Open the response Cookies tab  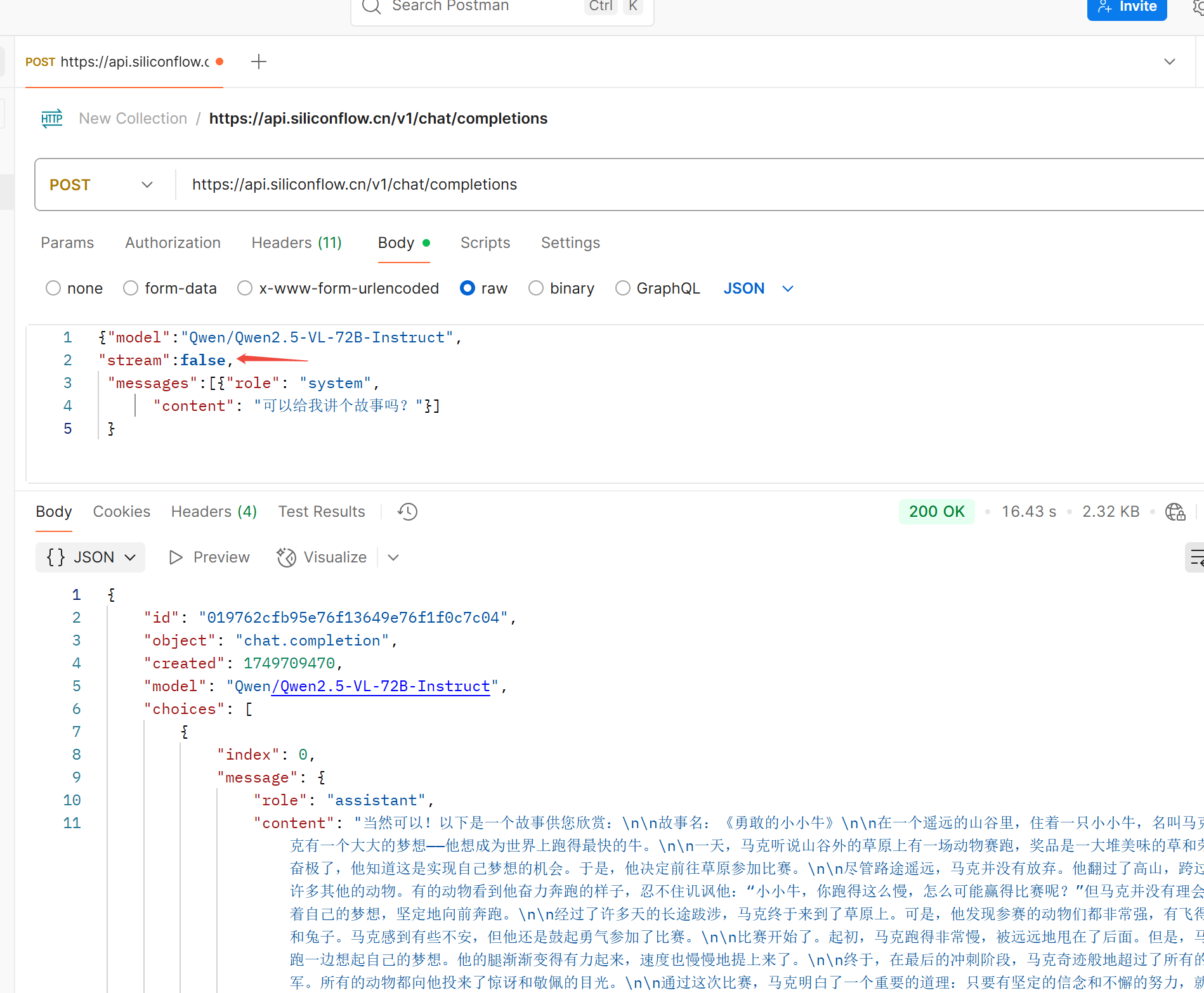(122, 512)
